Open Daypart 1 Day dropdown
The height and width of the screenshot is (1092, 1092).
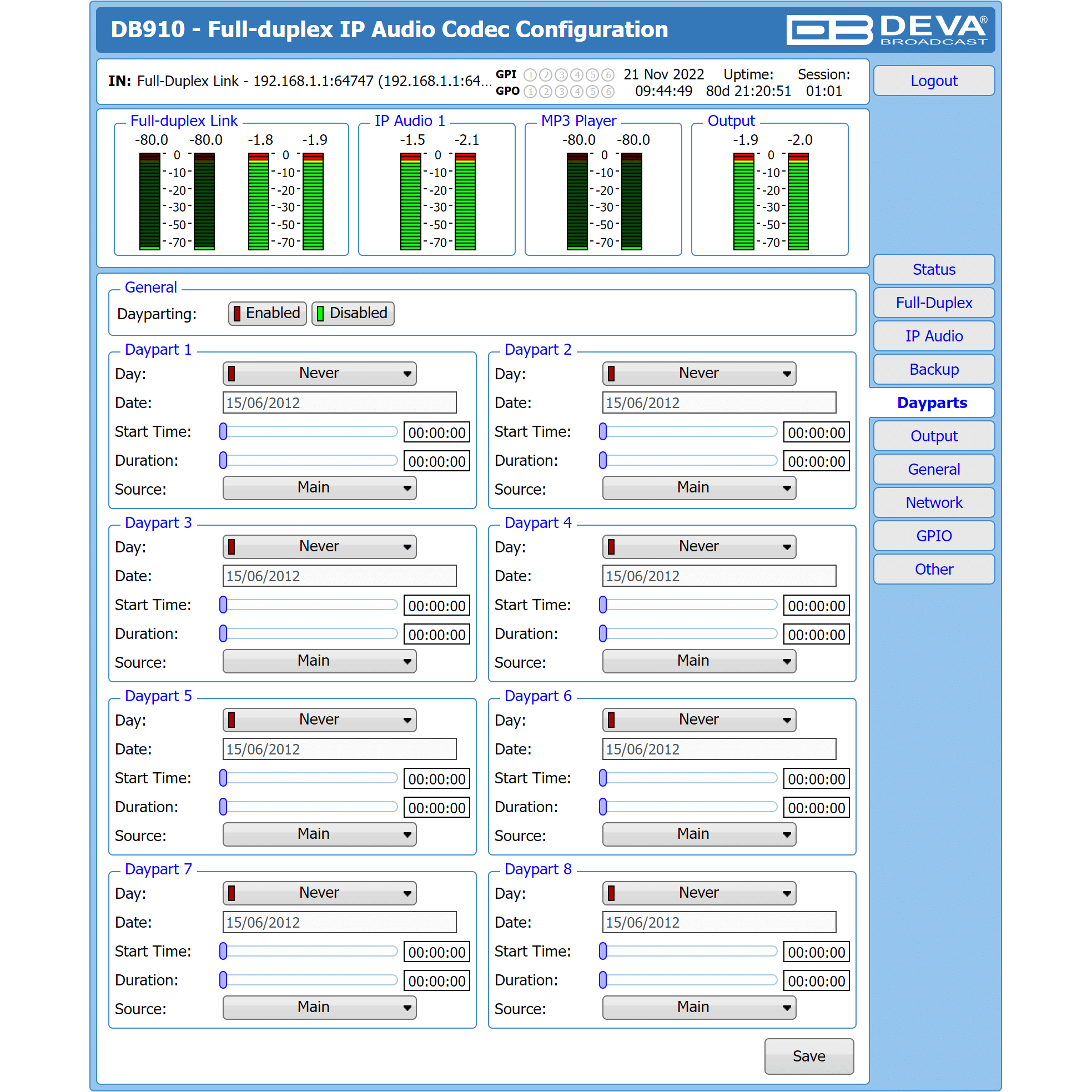tap(319, 374)
